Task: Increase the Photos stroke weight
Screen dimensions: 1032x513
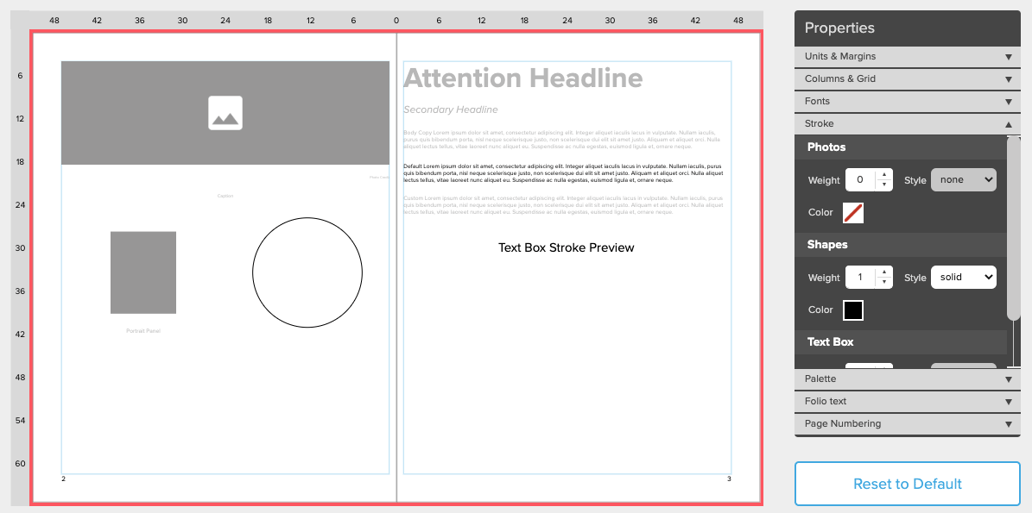Action: pyautogui.click(x=883, y=175)
